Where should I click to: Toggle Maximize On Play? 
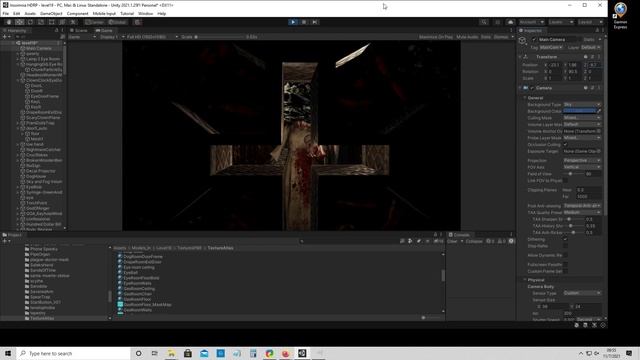point(436,37)
